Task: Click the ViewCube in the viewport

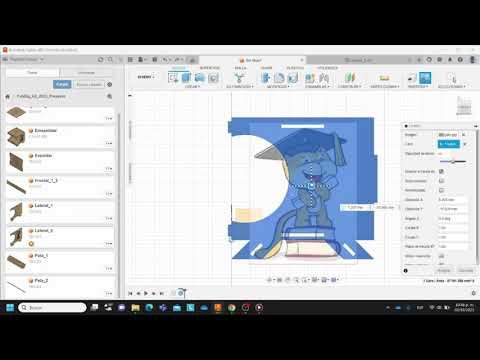Action: pos(464,107)
